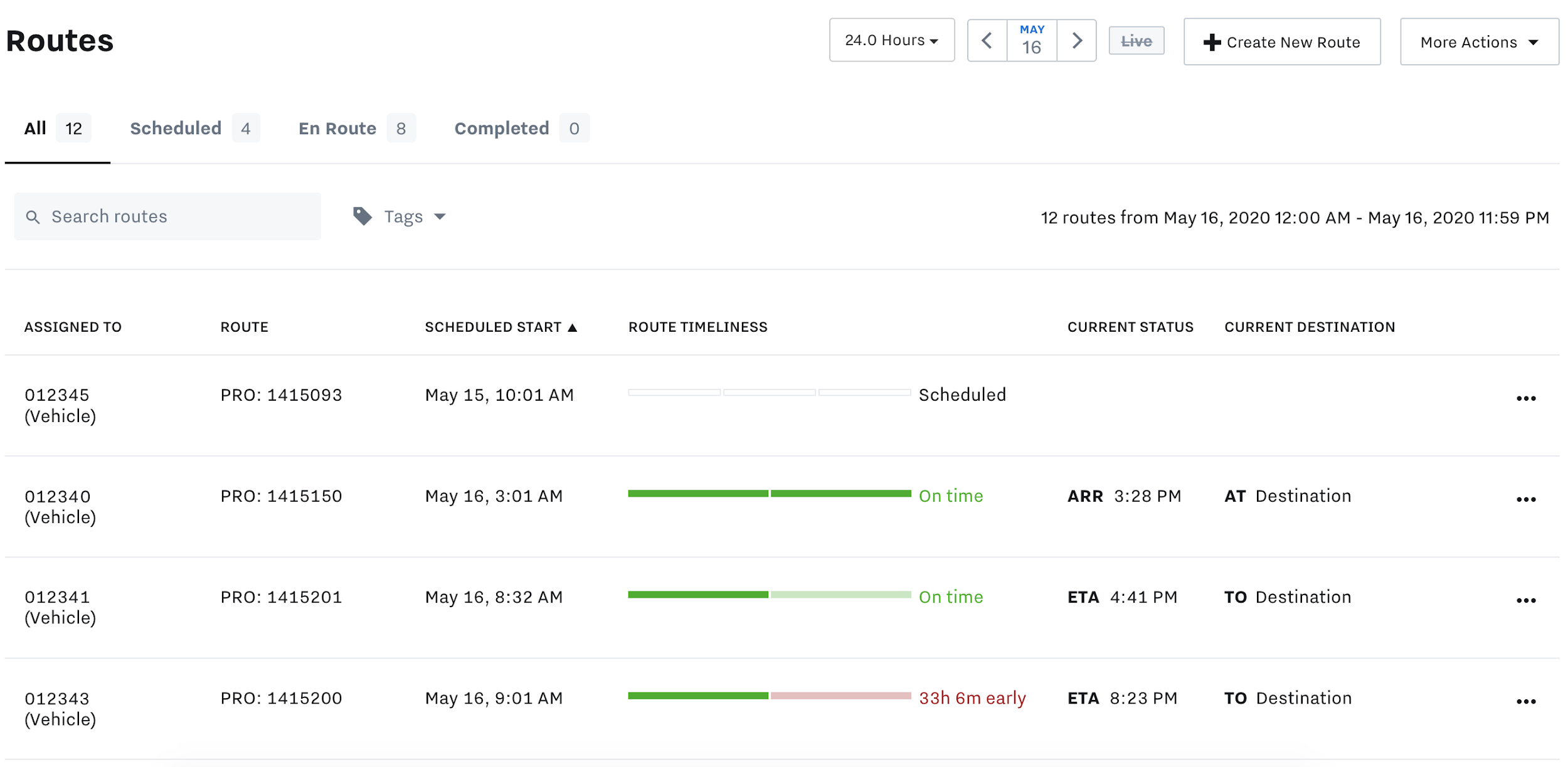Click the tag icon beside Tags
1568x767 pixels.
tap(363, 216)
